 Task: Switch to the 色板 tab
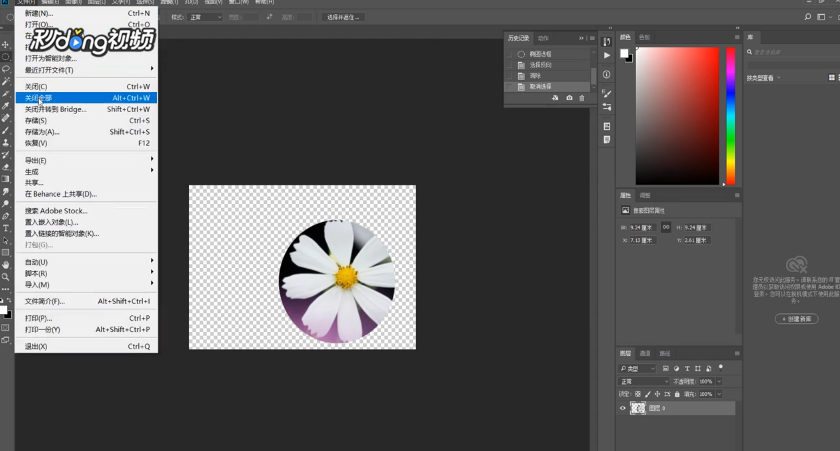[644, 37]
